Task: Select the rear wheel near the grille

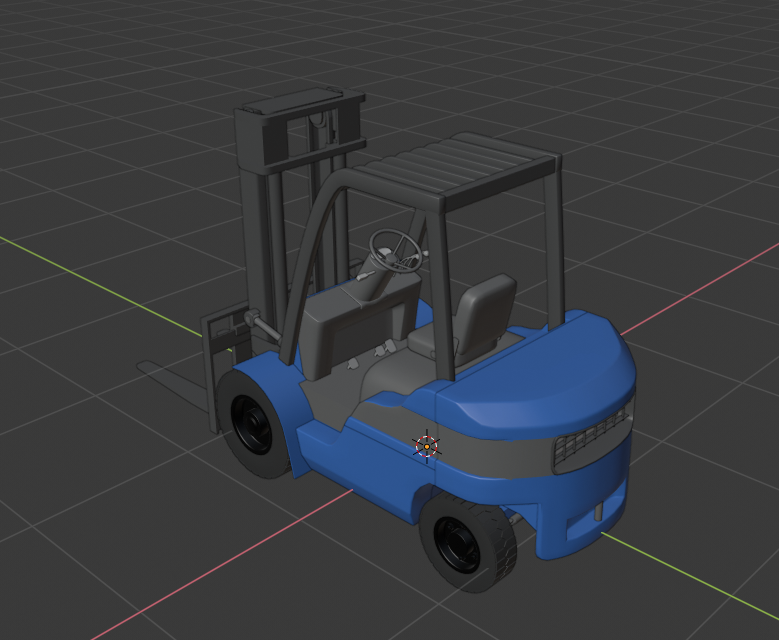Action: click(x=467, y=543)
